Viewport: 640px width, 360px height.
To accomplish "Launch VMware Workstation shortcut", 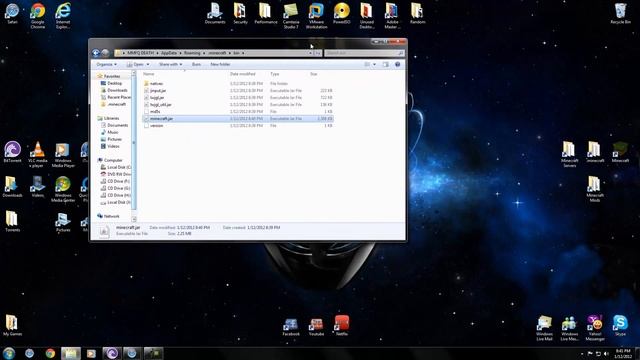I will tap(316, 16).
